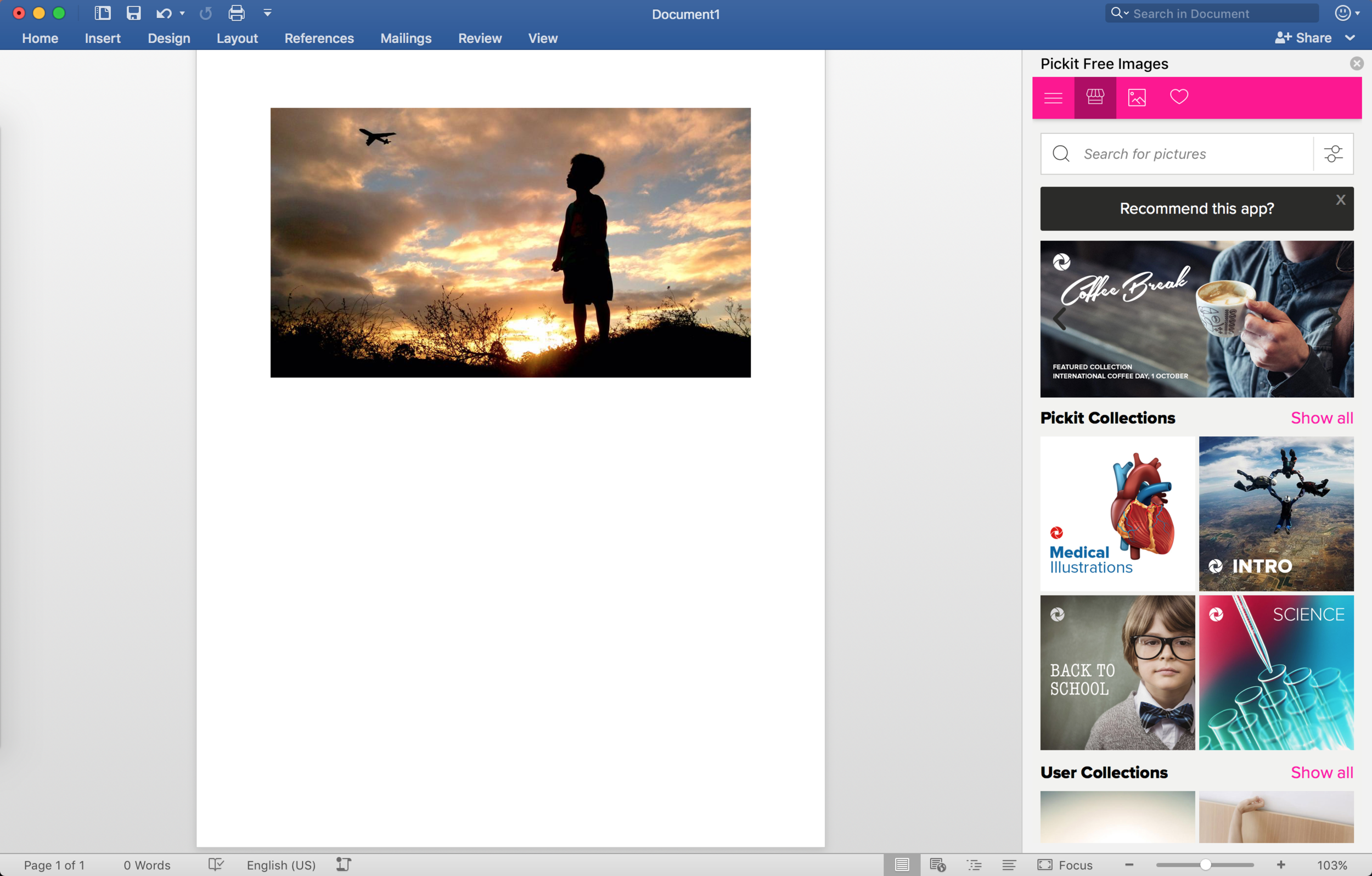The height and width of the screenshot is (876, 1372).
Task: Open Pickit search filter settings icon
Action: pyautogui.click(x=1332, y=154)
